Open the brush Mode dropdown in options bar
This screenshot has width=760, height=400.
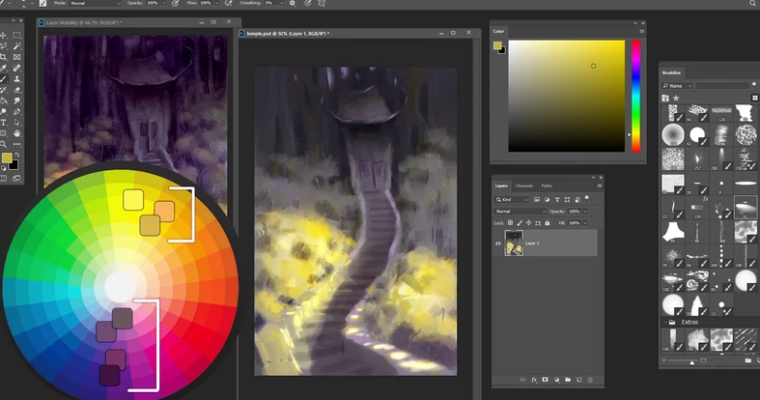pyautogui.click(x=95, y=3)
